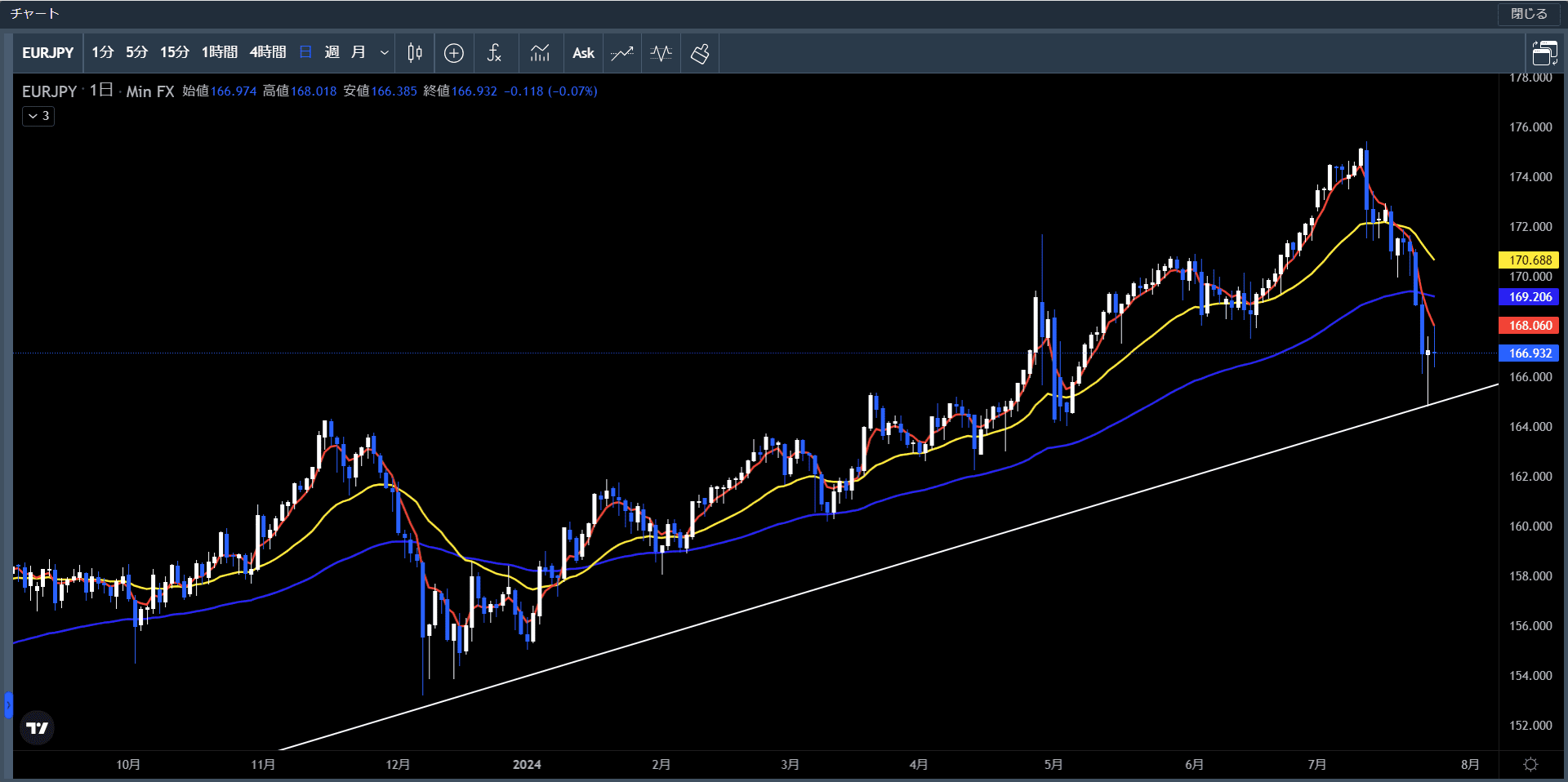The image size is (1568, 782).
Task: Click the -0.118 (-0.07%) change value
Action: point(550,91)
